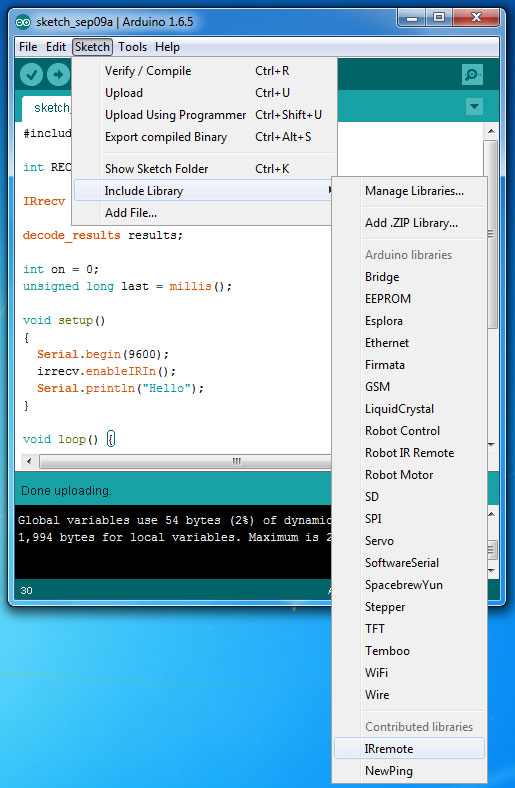
Task: Select the NewPing contributed library
Action: pyautogui.click(x=409, y=771)
